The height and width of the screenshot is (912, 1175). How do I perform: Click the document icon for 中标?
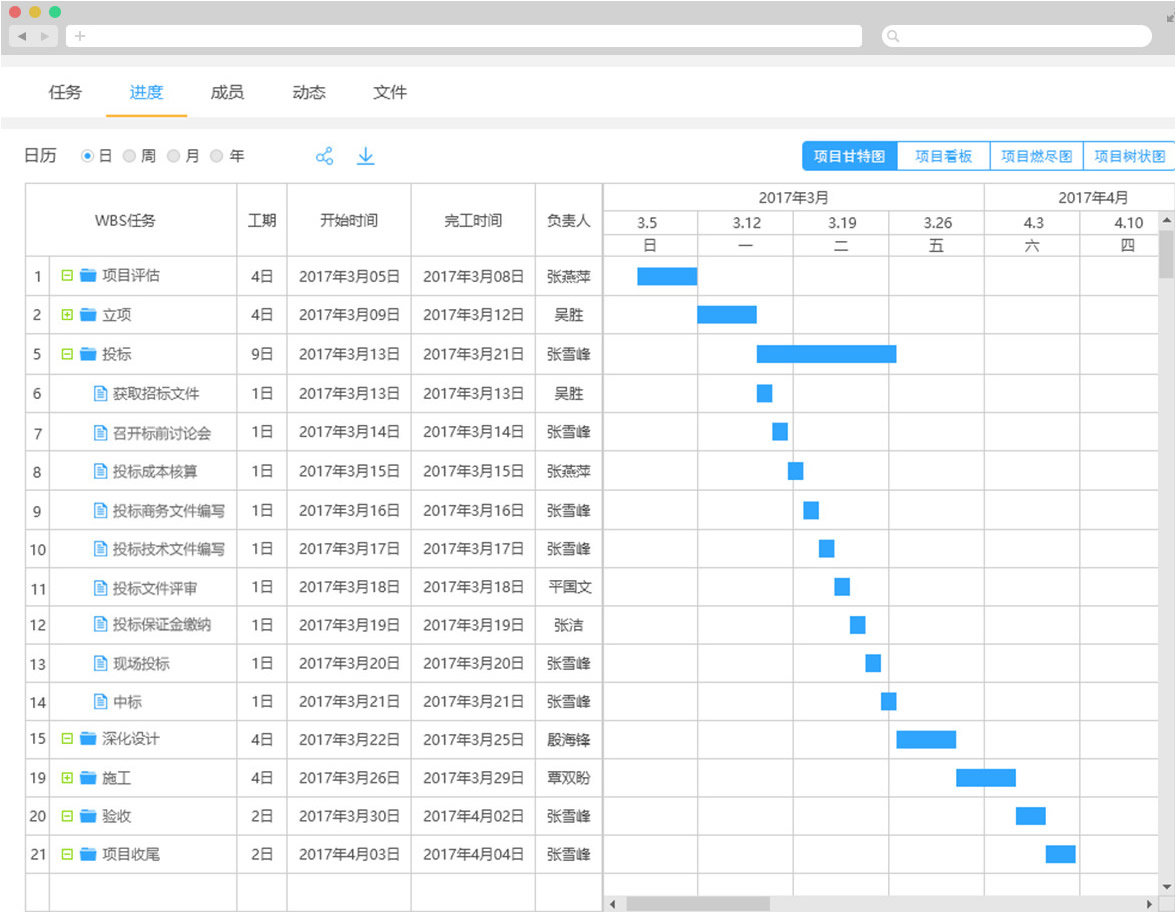pyautogui.click(x=100, y=701)
